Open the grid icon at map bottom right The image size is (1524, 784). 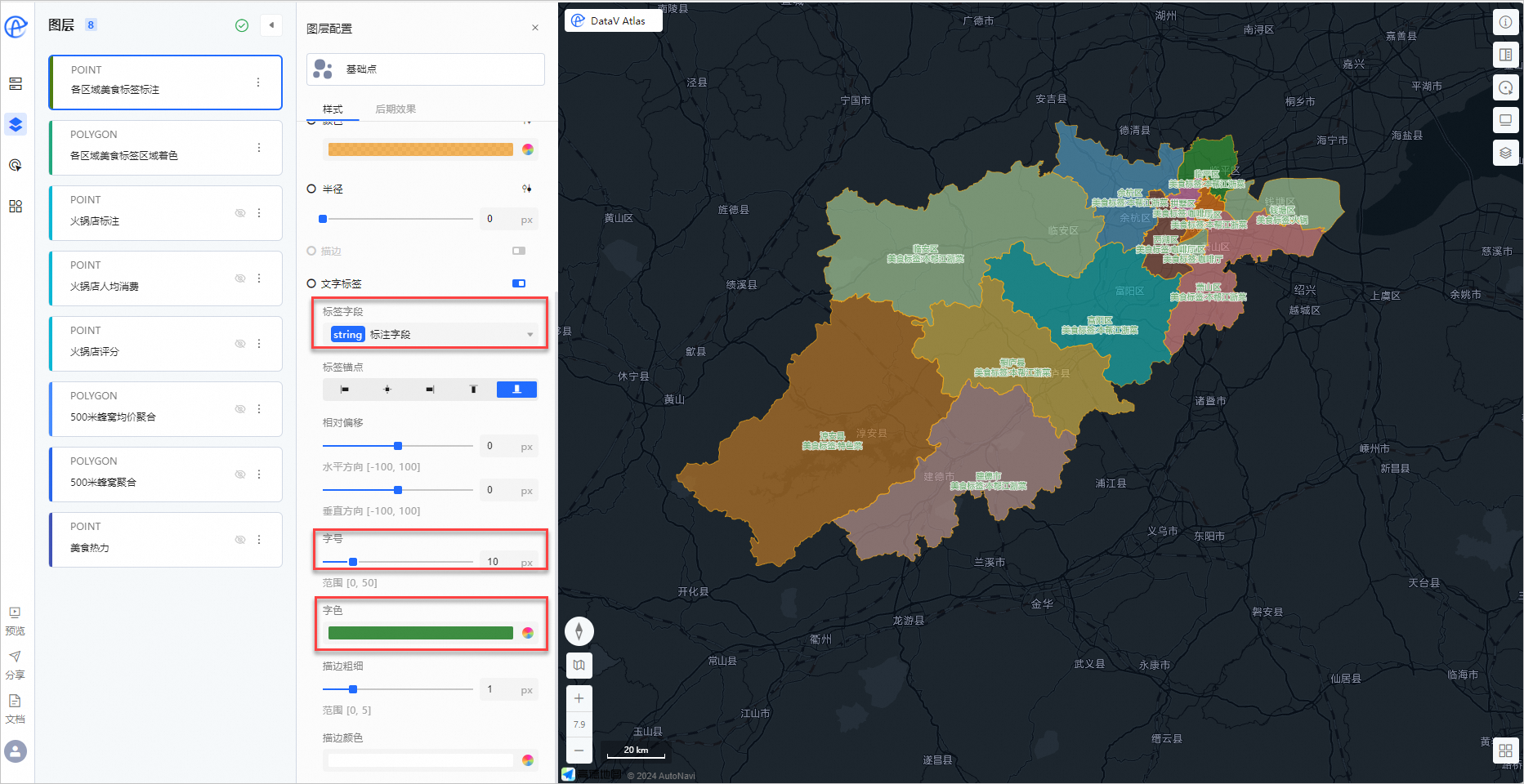[1505, 751]
